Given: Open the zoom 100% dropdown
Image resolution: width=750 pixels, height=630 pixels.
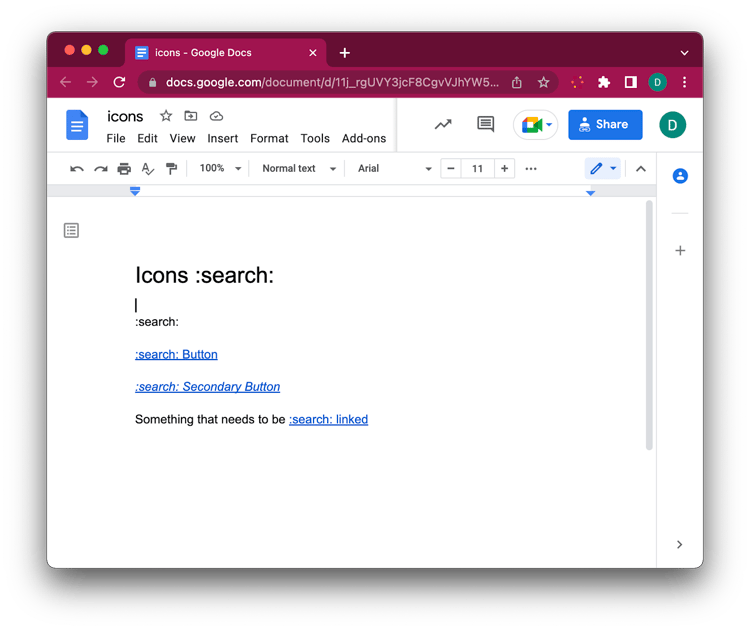Looking at the screenshot, I should [x=220, y=169].
